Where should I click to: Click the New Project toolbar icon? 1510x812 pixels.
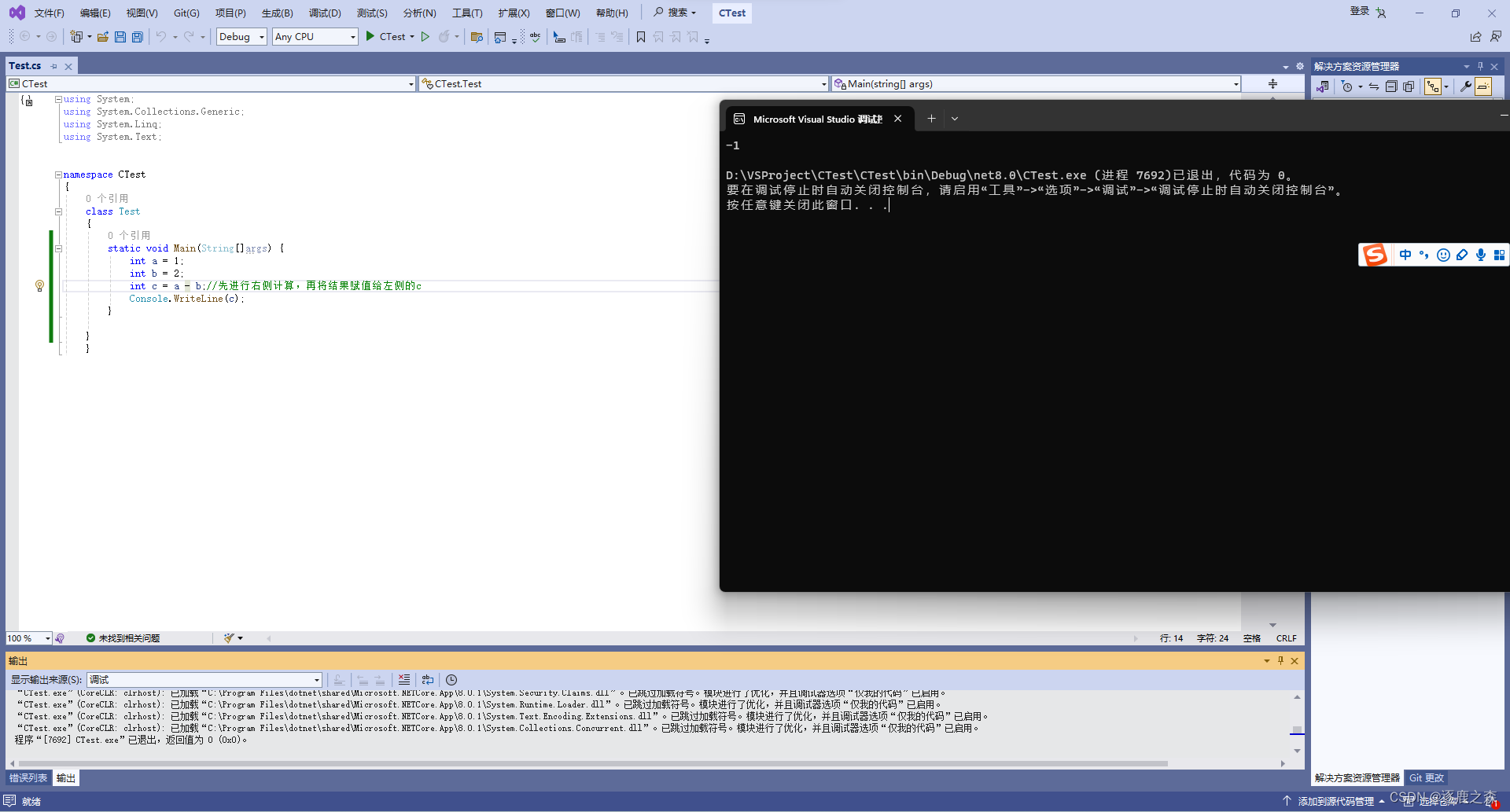(x=76, y=37)
